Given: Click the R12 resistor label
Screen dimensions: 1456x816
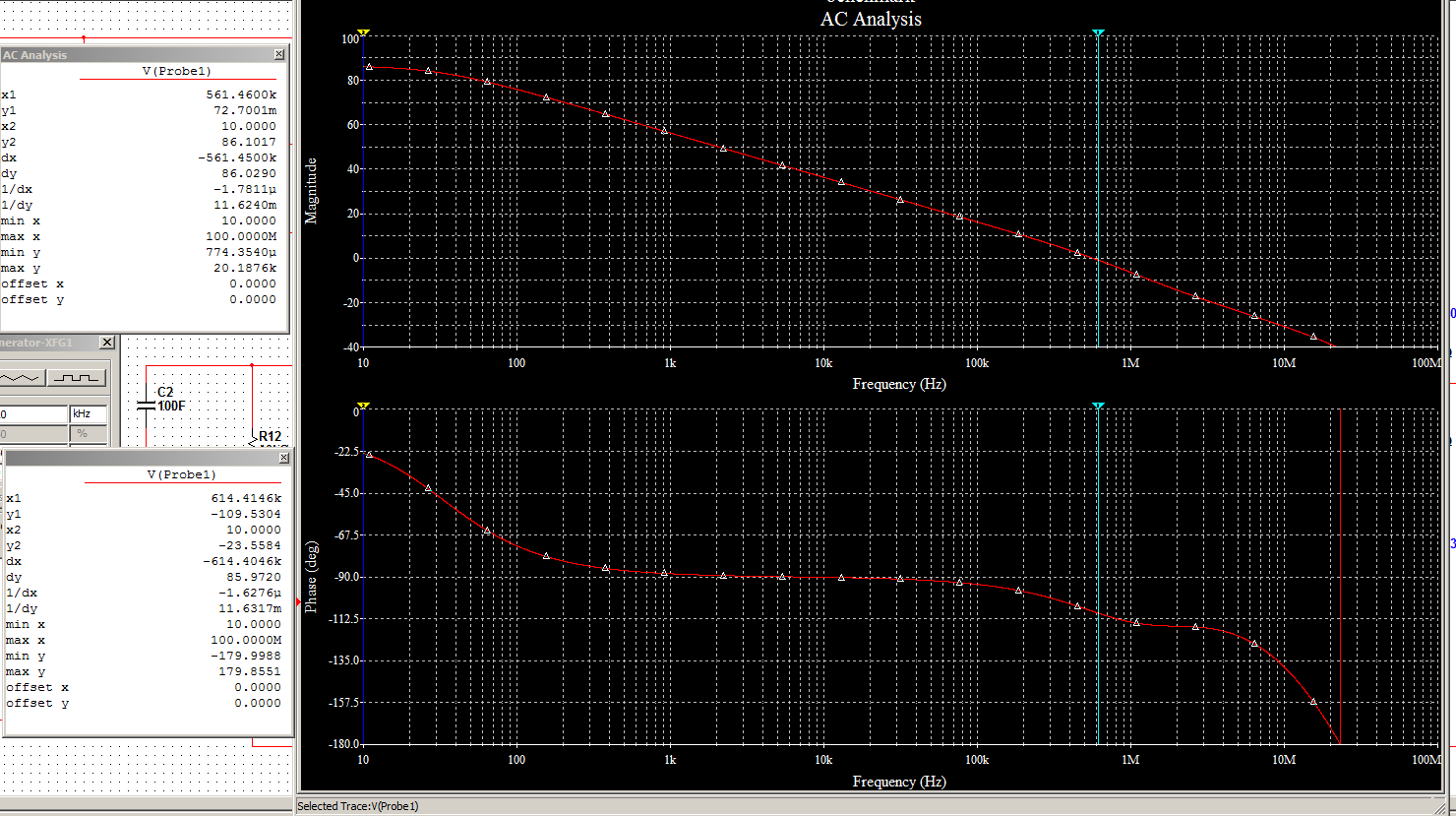Looking at the screenshot, I should pos(271,436).
